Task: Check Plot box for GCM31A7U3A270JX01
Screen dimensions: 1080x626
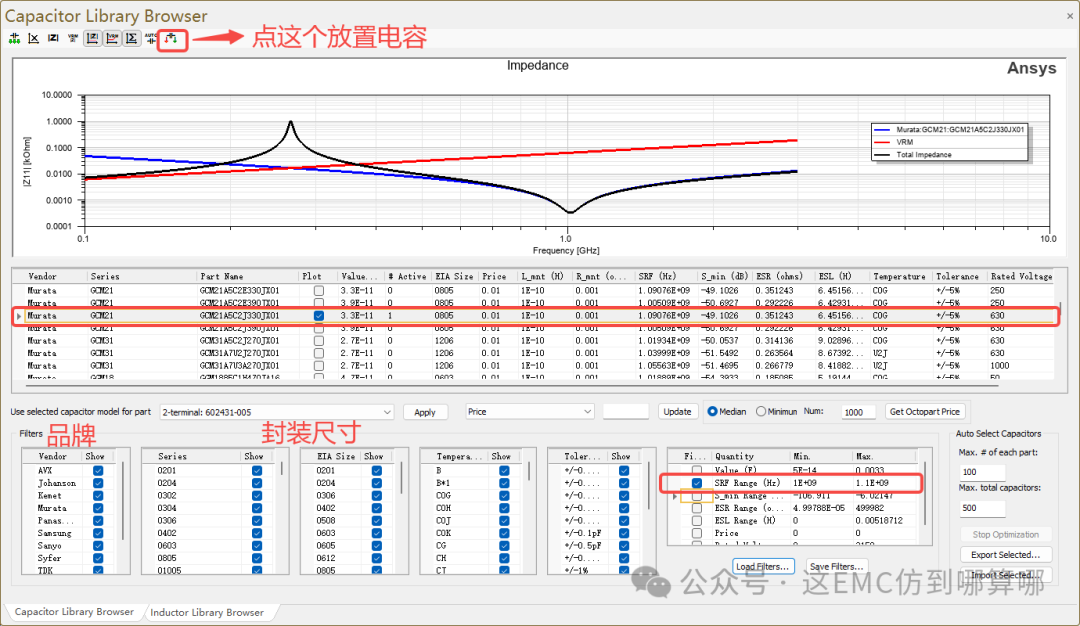Action: [318, 366]
